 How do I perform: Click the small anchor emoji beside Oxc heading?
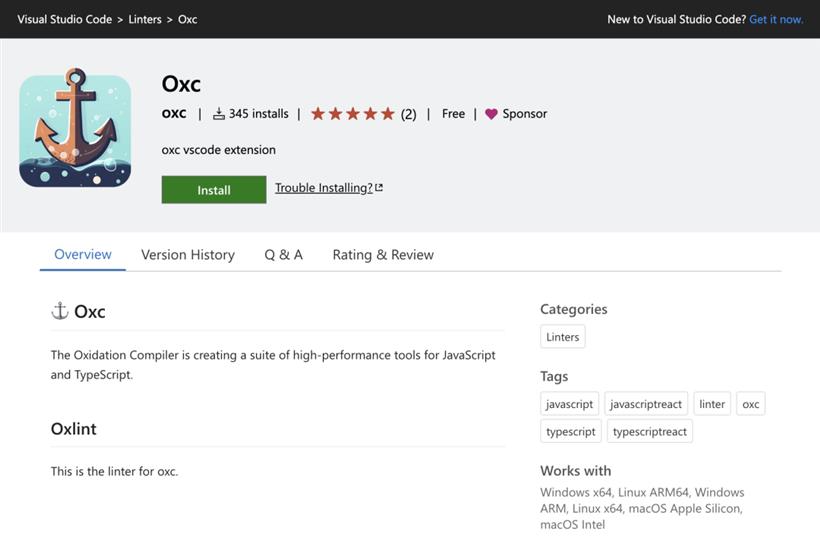click(60, 311)
